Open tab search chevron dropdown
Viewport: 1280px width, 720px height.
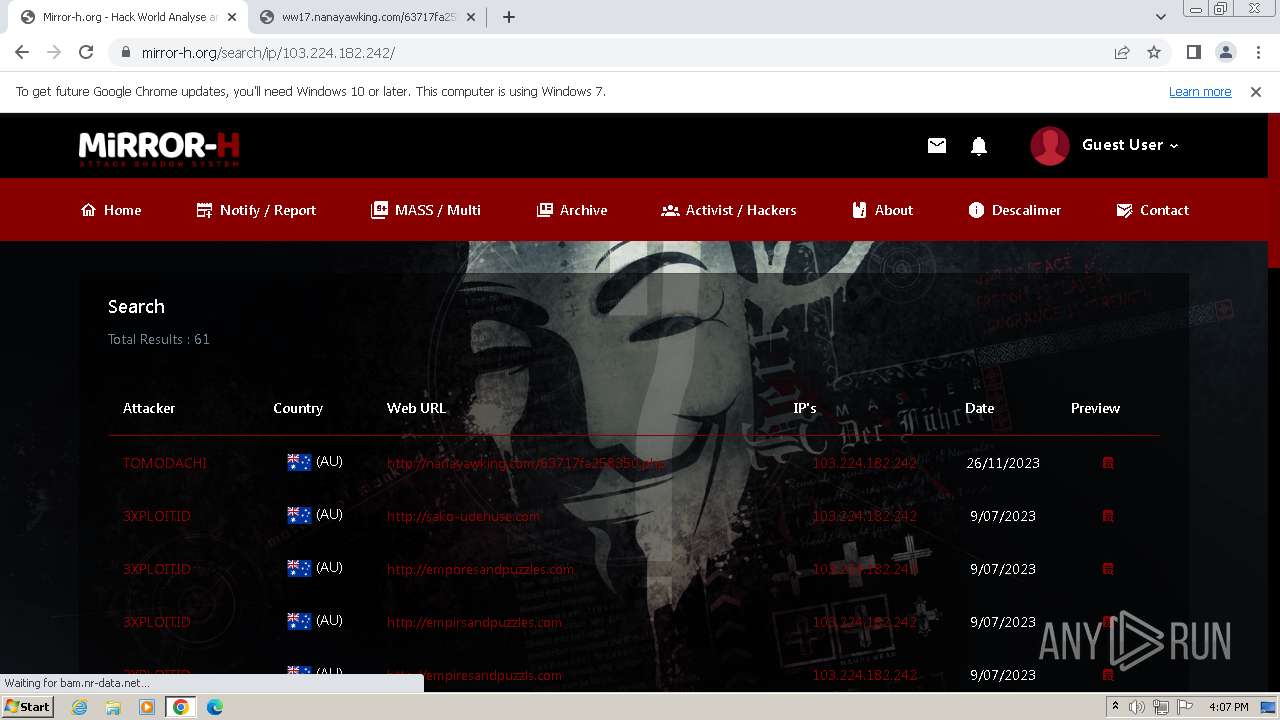[1161, 17]
